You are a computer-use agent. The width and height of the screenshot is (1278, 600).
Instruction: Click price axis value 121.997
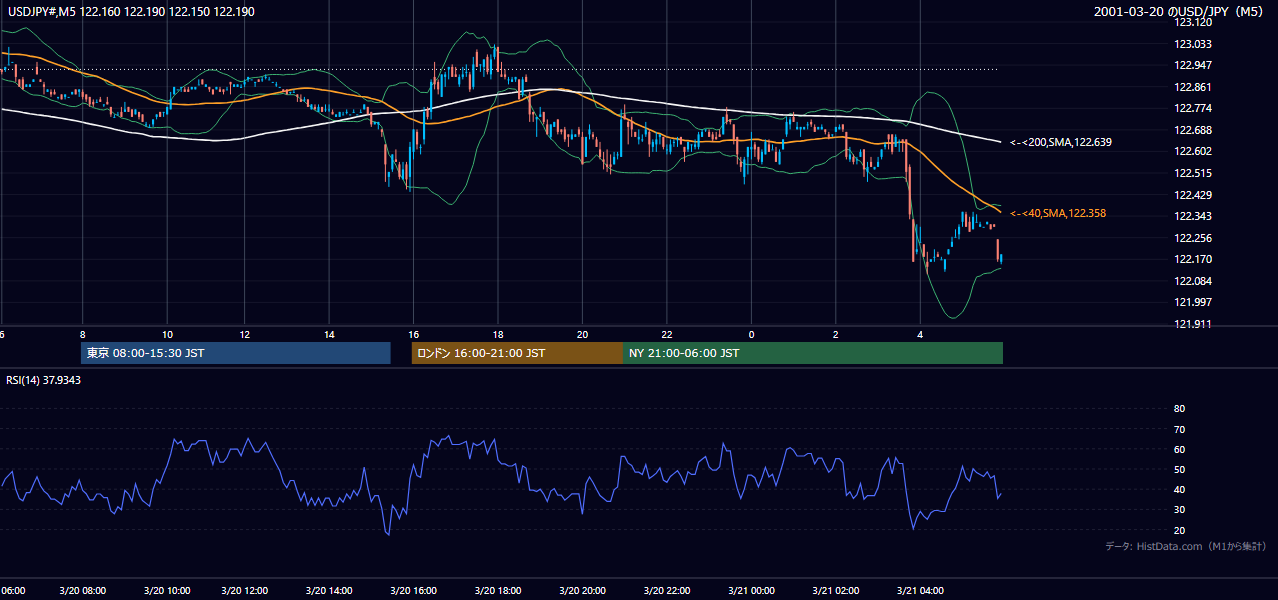tap(1192, 302)
